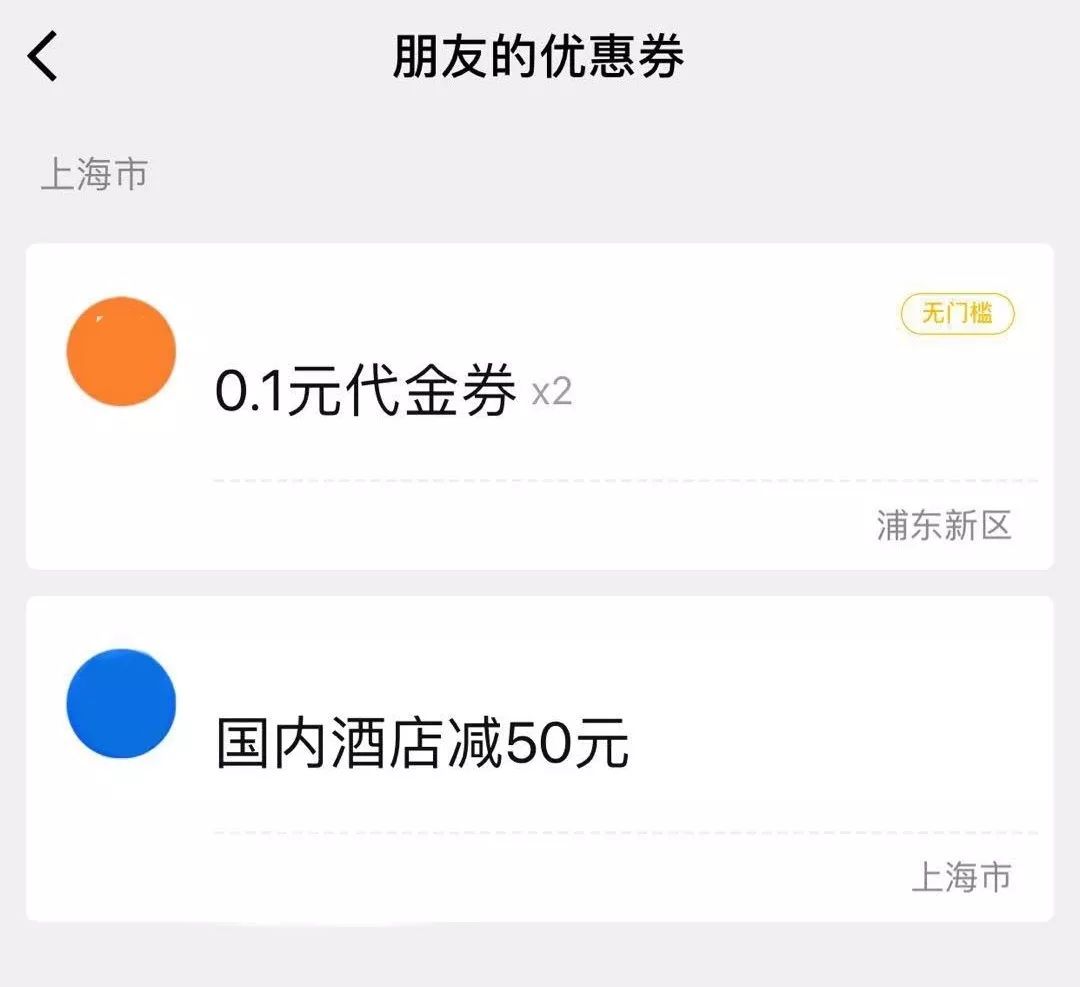Open the 国内酒店减50元 coupon title

coord(422,744)
